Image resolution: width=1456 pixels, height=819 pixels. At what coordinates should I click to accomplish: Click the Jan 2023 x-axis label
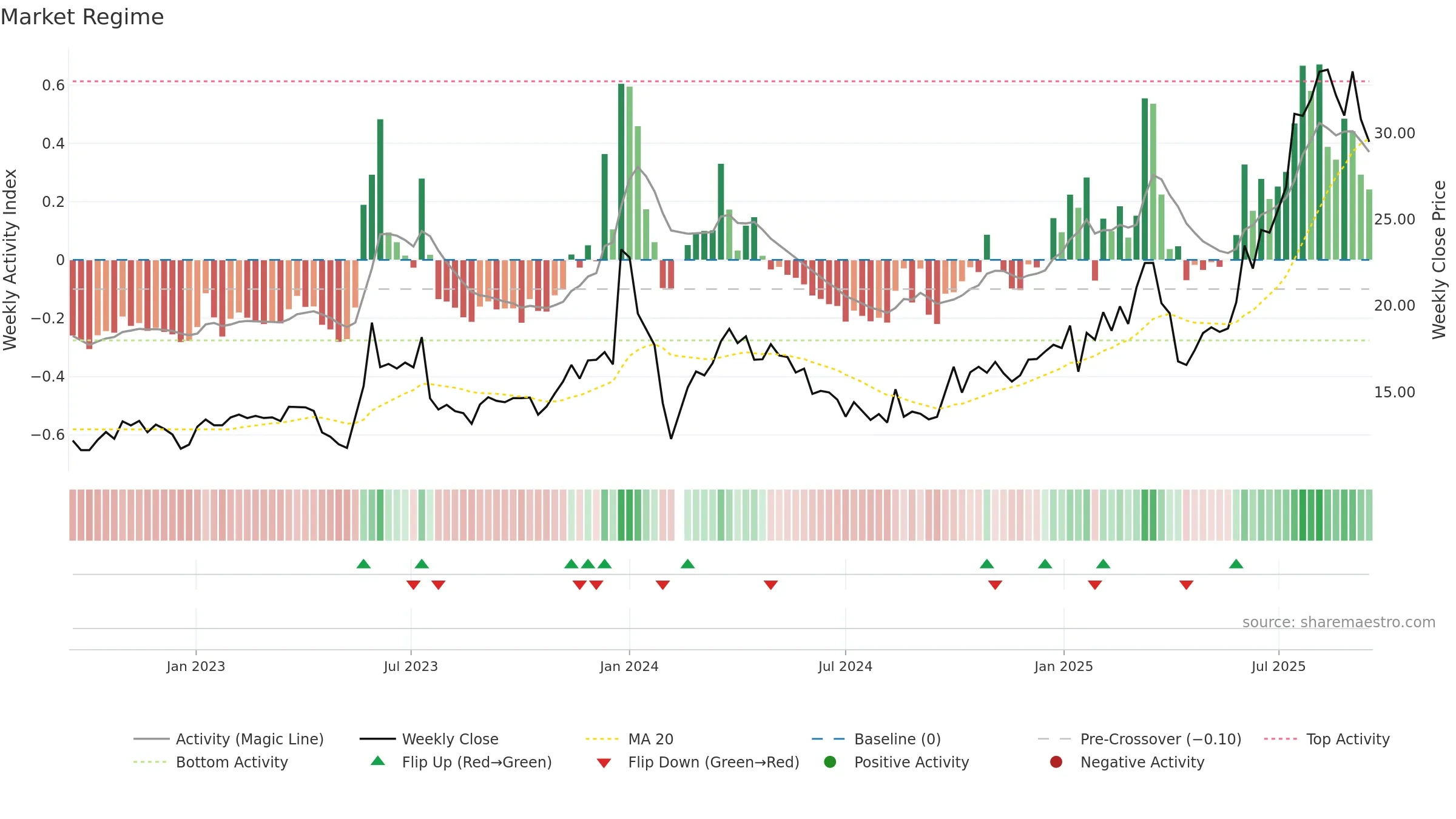pos(195,666)
